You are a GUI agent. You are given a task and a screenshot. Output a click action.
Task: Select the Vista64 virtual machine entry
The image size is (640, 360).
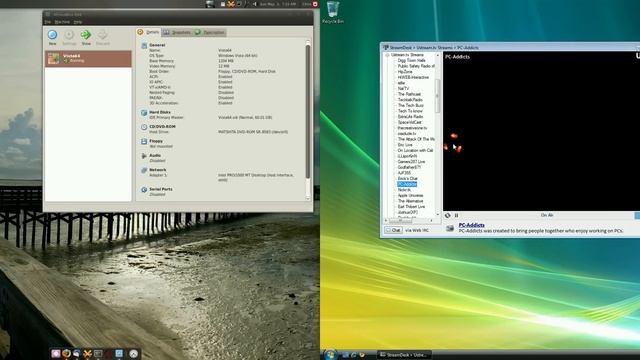pyautogui.click(x=88, y=59)
